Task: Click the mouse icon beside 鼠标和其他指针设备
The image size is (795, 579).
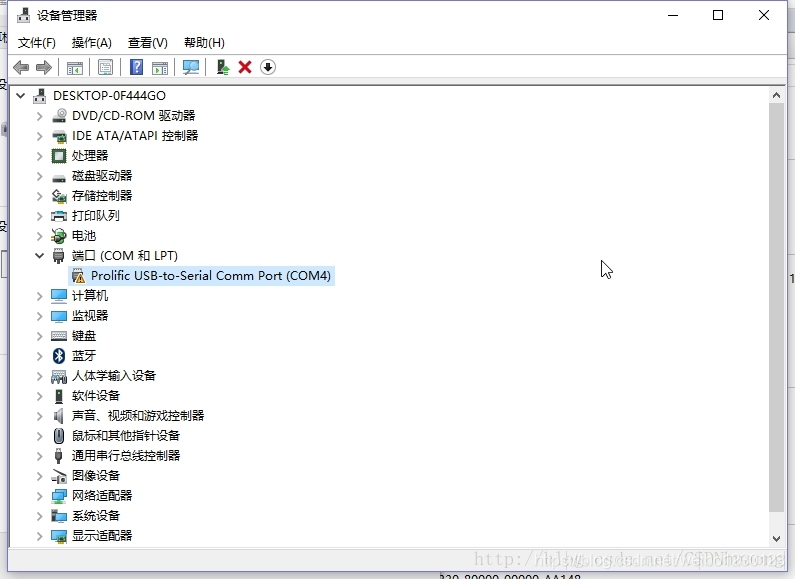Action: pyautogui.click(x=59, y=436)
